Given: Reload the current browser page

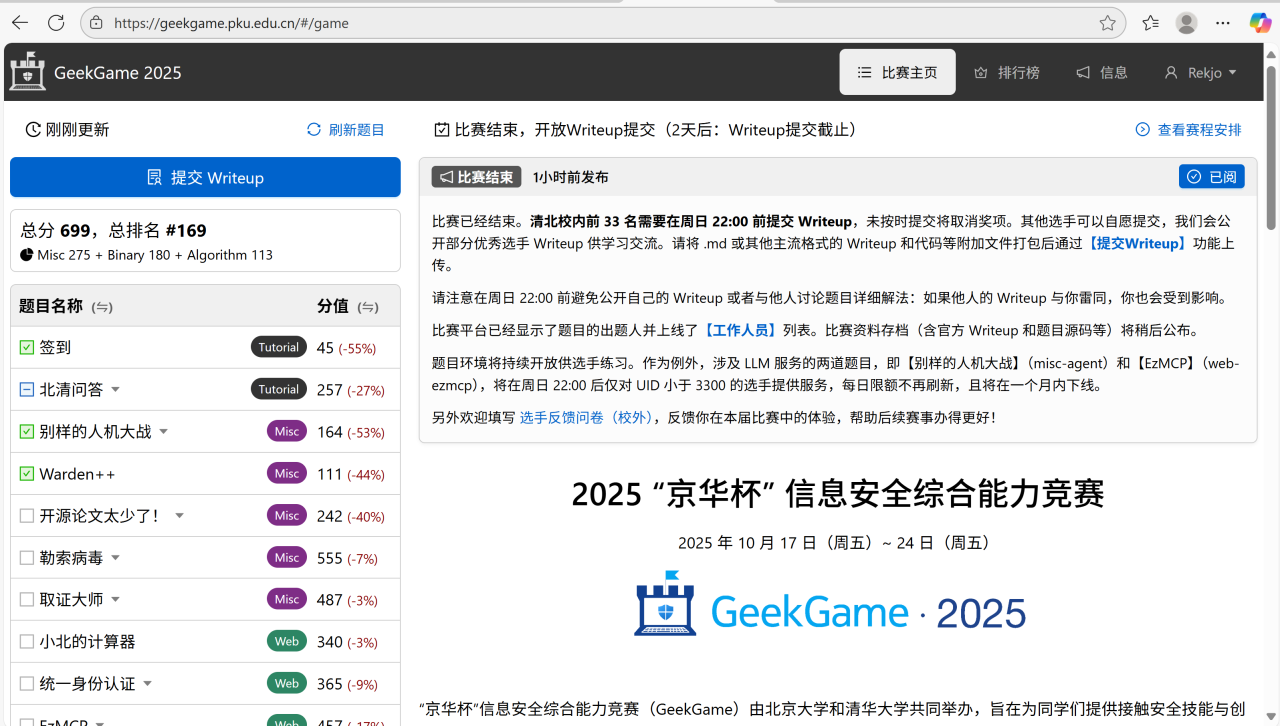Looking at the screenshot, I should pos(56,22).
